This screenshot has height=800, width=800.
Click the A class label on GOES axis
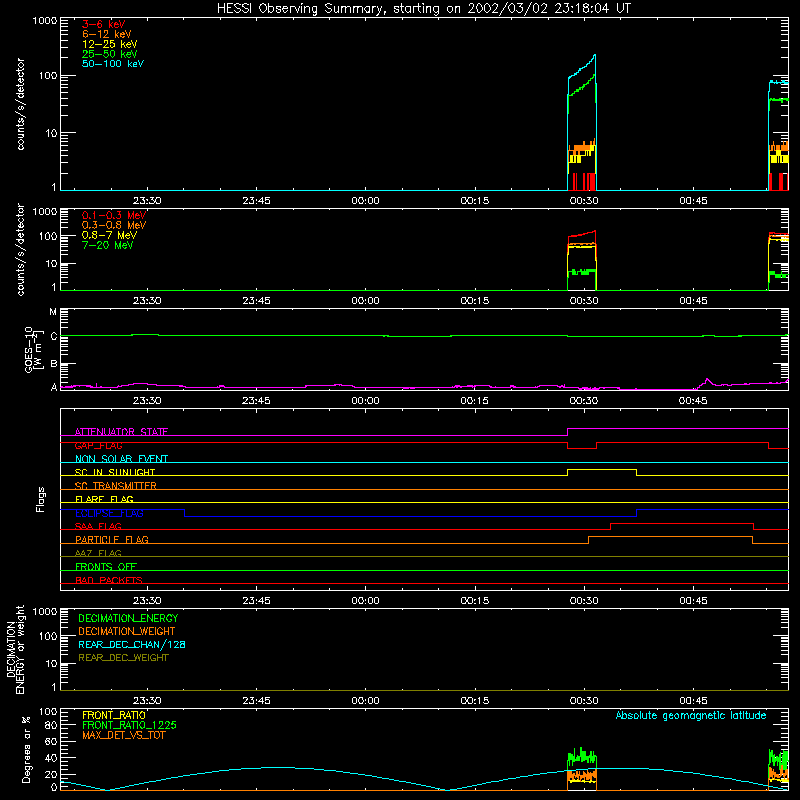click(54, 387)
